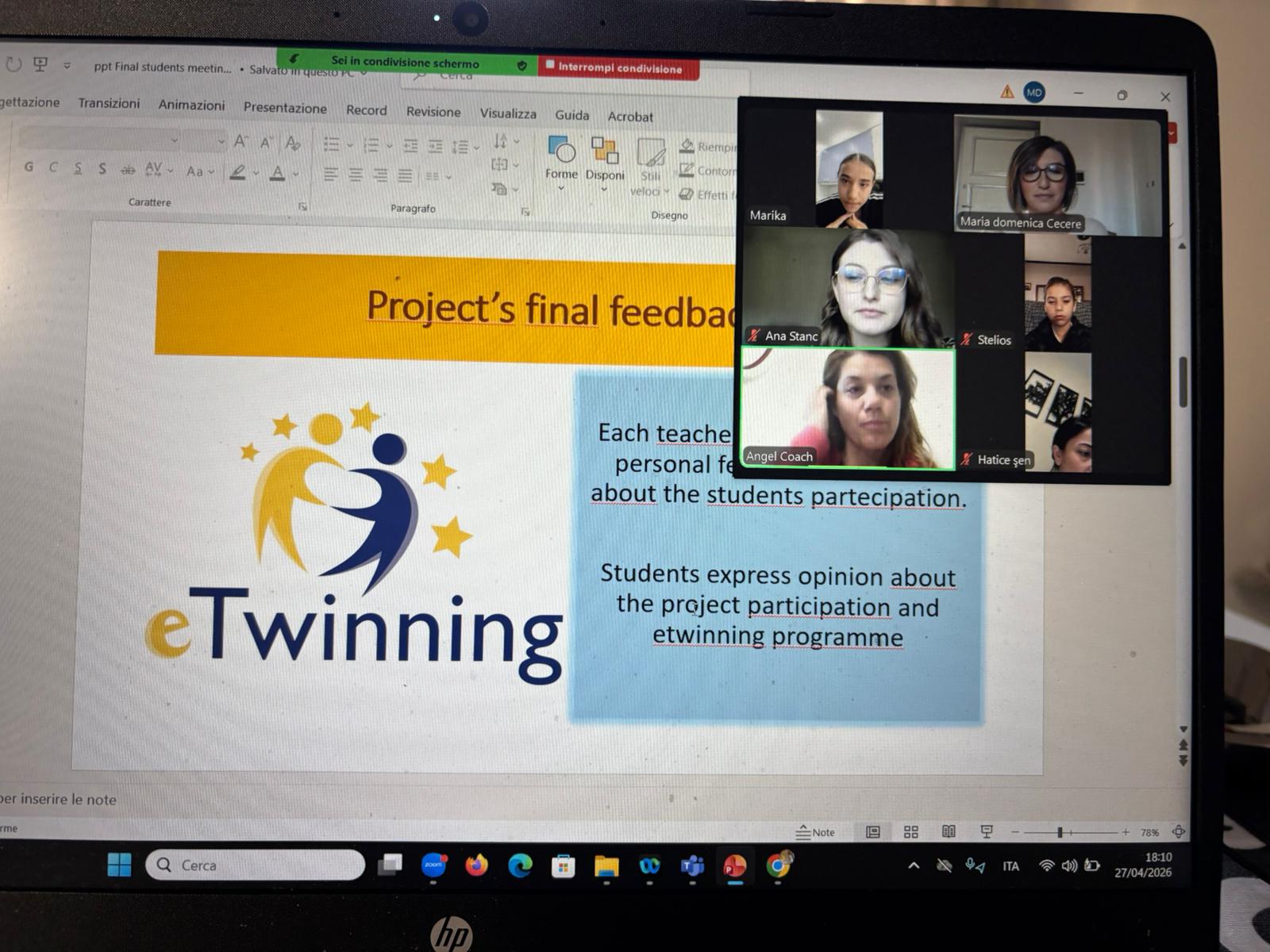Center align text
The width and height of the screenshot is (1270, 952).
pos(356,175)
